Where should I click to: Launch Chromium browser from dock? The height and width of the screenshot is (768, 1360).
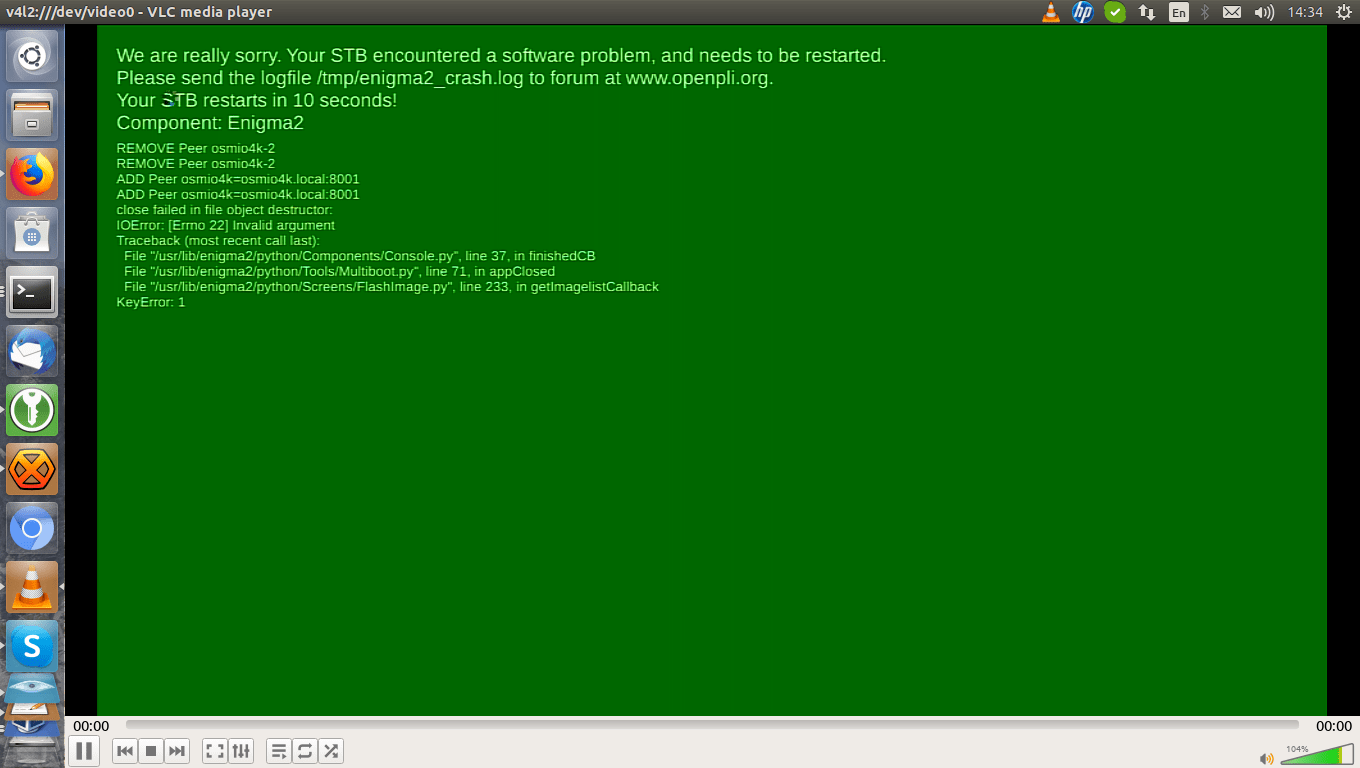tap(32, 528)
